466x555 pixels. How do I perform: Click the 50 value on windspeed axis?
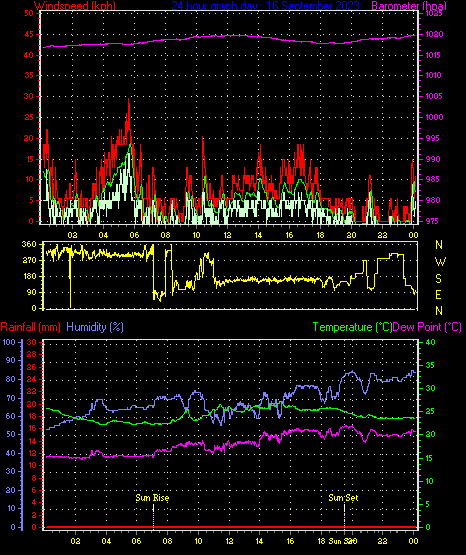coord(29,13)
